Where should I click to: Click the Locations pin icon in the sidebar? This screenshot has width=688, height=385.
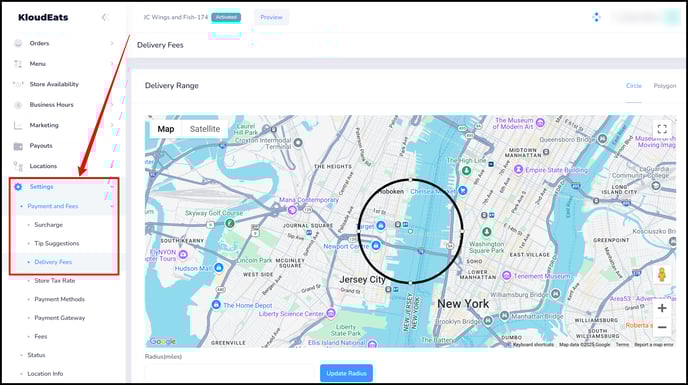coord(18,166)
